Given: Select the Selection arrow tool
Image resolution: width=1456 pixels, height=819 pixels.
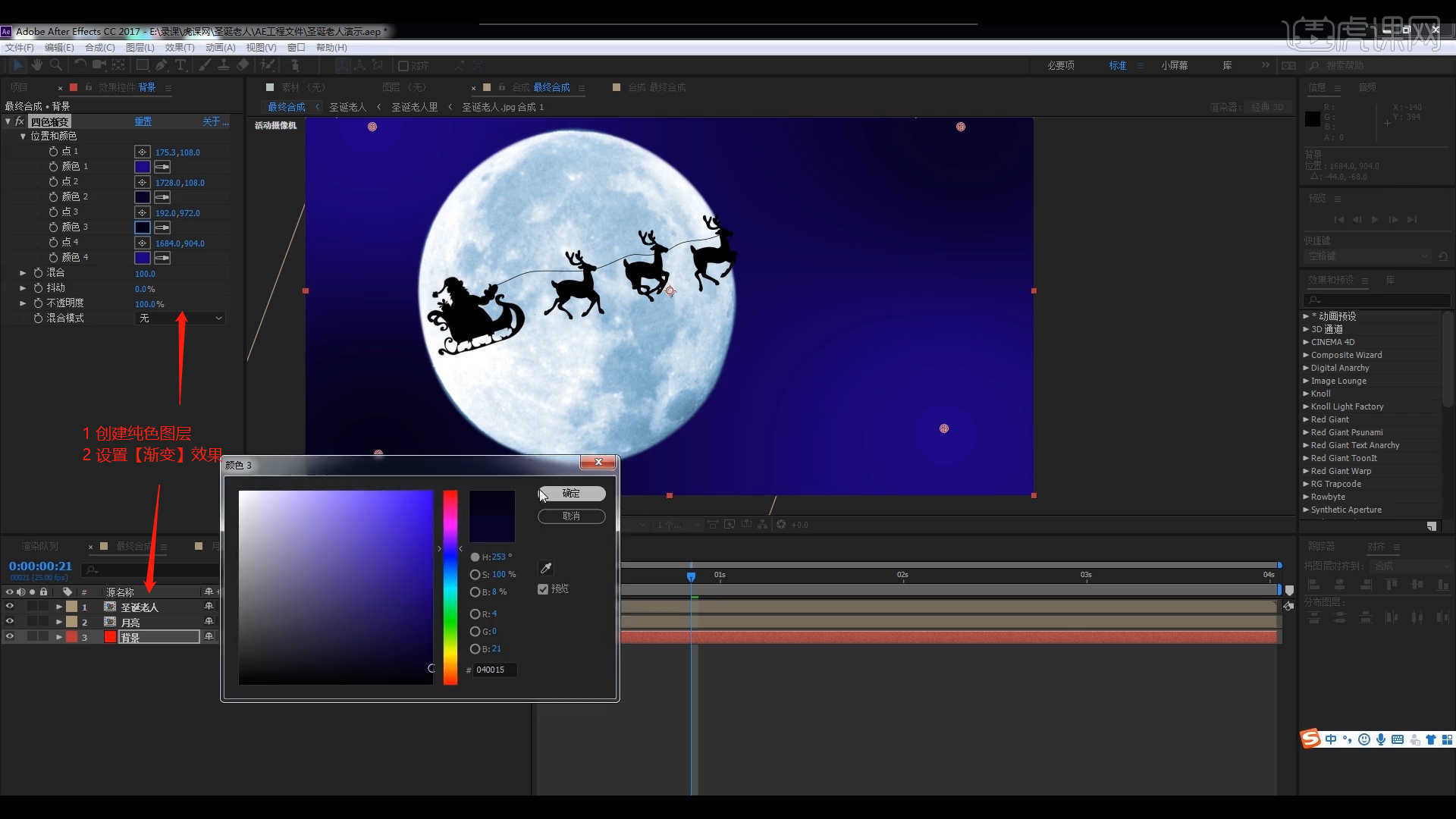Looking at the screenshot, I should (x=18, y=65).
